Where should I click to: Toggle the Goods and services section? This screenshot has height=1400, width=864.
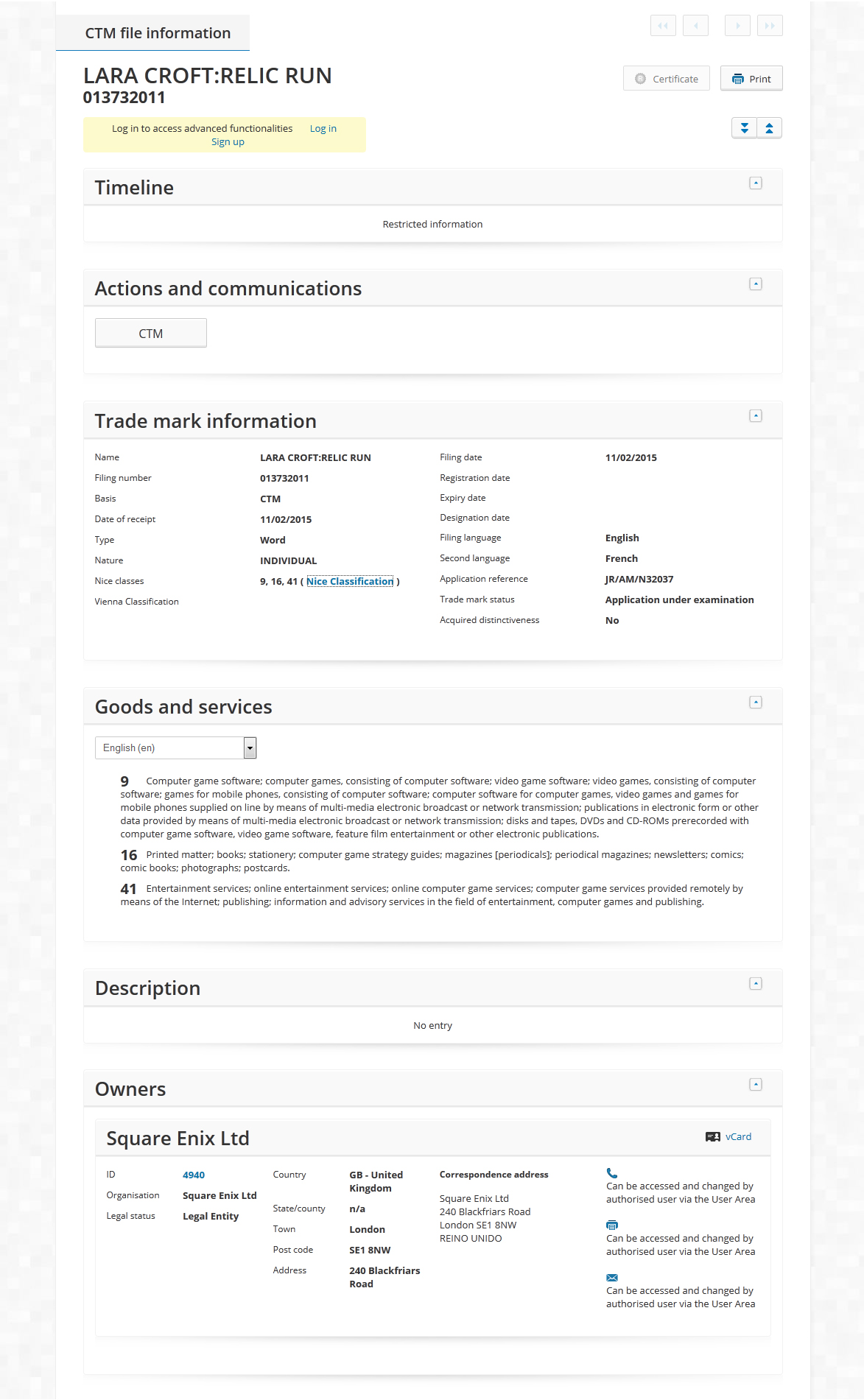tap(755, 703)
